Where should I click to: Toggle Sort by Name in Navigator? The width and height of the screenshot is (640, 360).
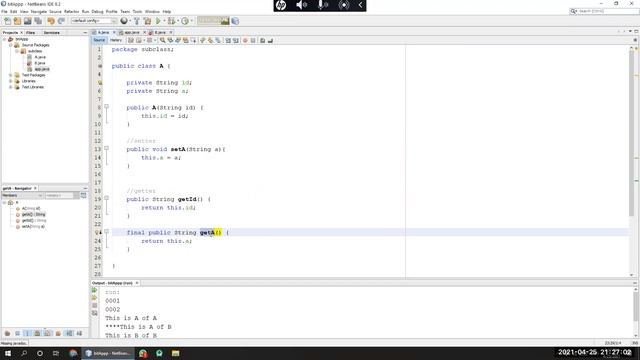(69, 333)
